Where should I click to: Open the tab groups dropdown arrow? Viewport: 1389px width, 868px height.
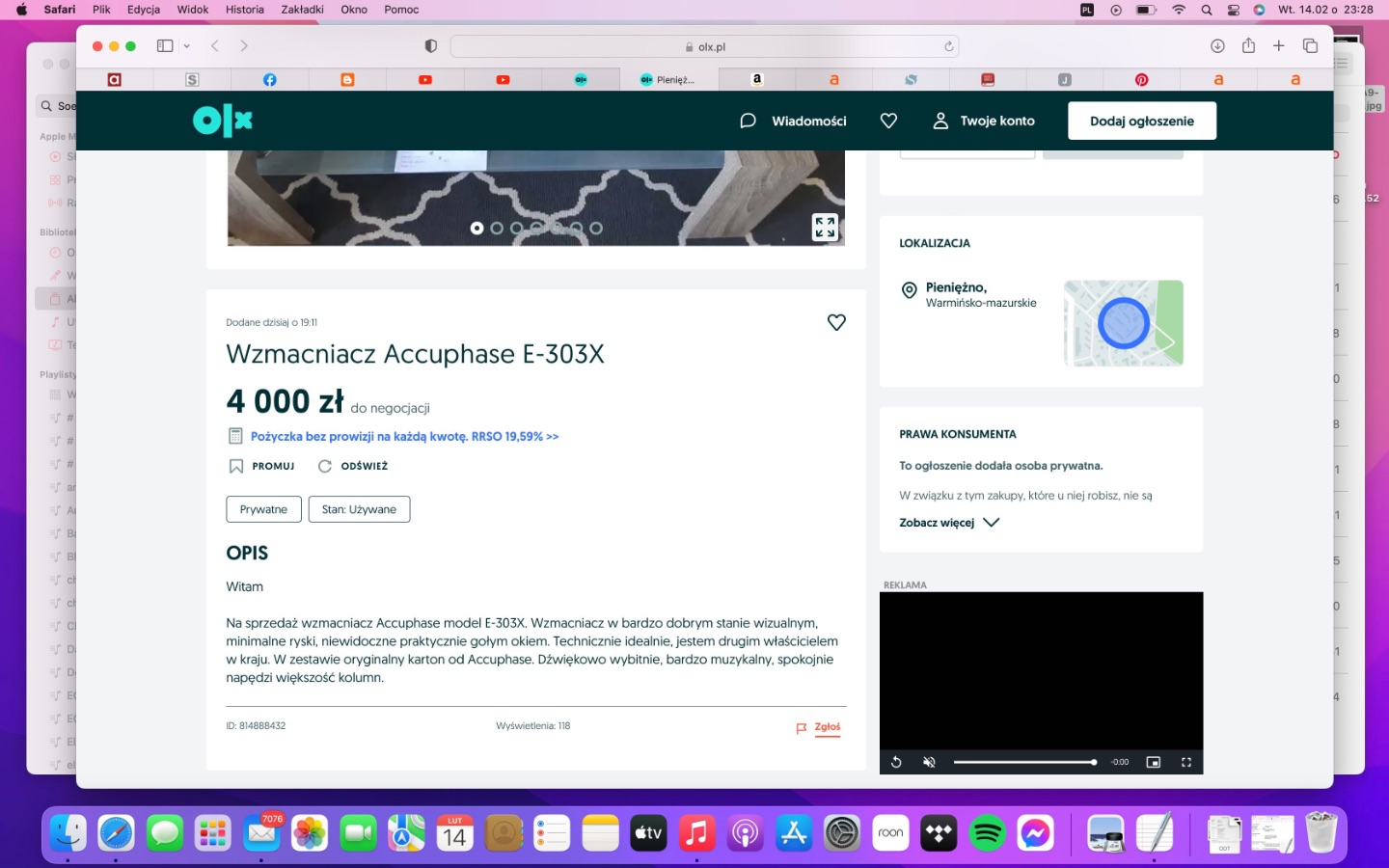click(x=187, y=45)
